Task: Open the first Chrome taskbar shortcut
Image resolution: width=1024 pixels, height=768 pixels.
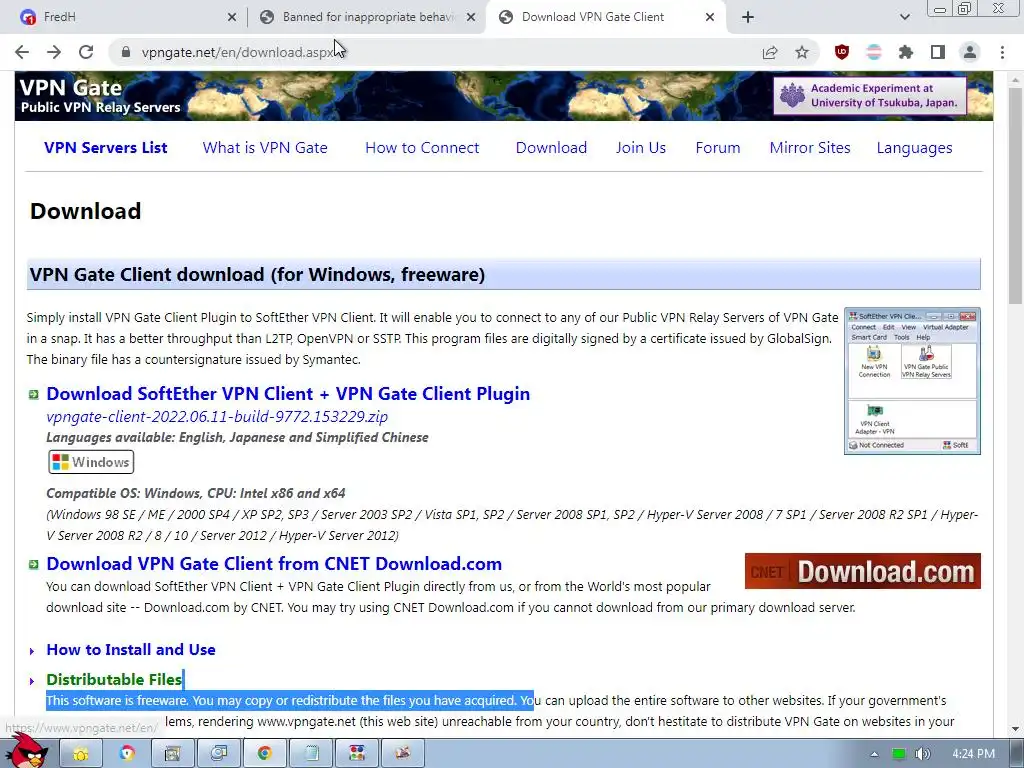Action: [x=127, y=754]
